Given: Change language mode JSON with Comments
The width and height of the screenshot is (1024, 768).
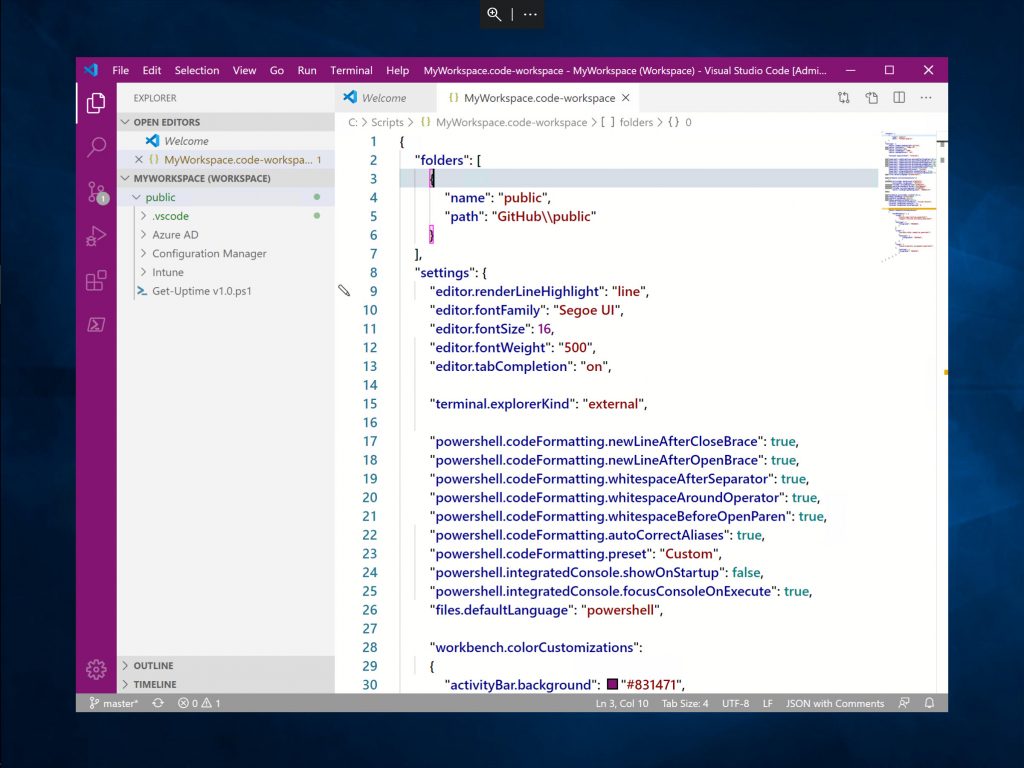Looking at the screenshot, I should click(835, 703).
